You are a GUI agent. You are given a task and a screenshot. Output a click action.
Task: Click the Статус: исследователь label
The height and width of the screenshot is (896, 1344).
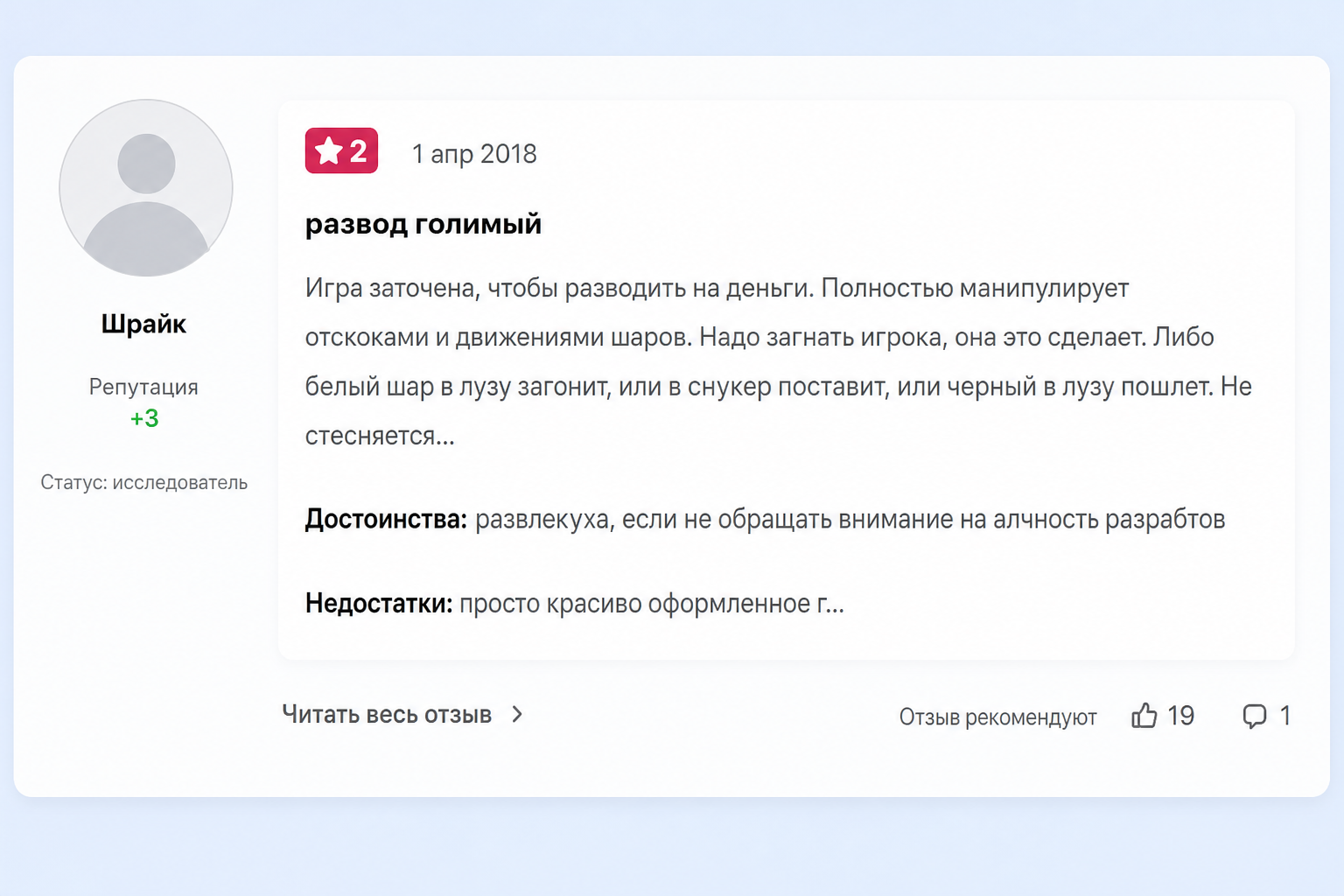(x=144, y=482)
